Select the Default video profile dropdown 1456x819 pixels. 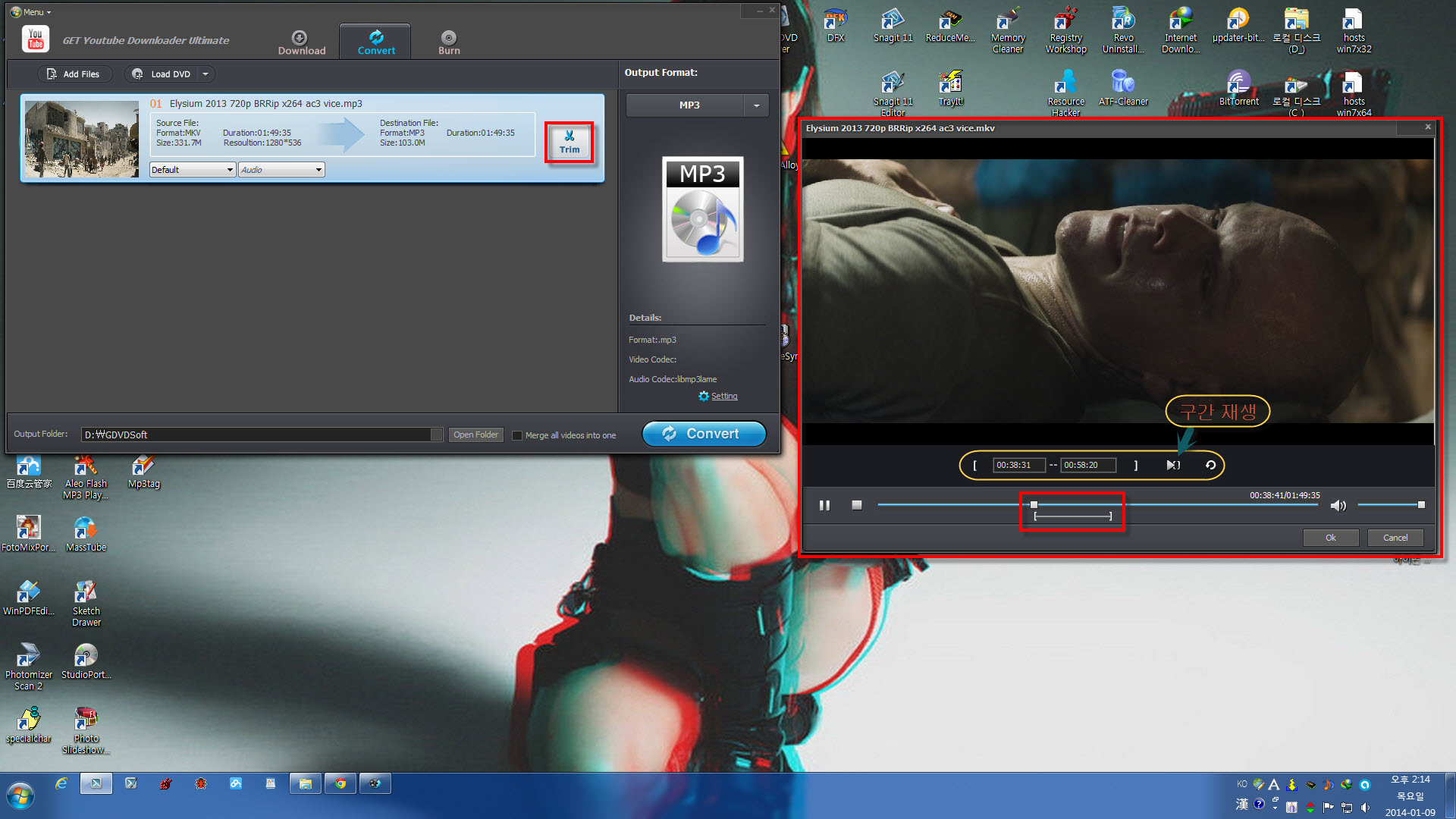coord(190,169)
